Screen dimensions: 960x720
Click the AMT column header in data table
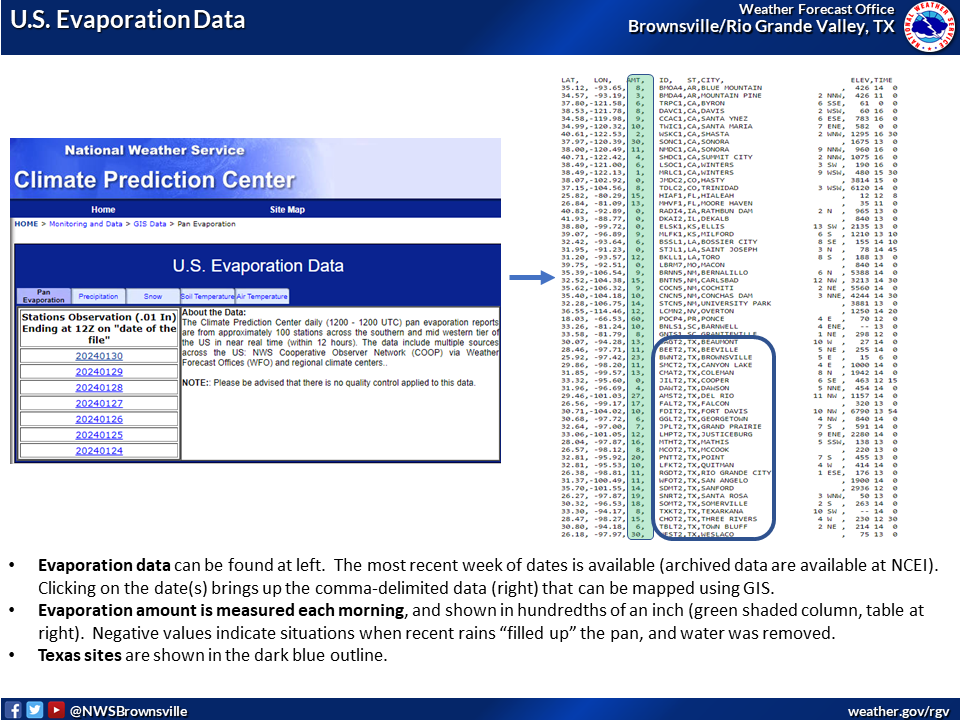tap(635, 80)
